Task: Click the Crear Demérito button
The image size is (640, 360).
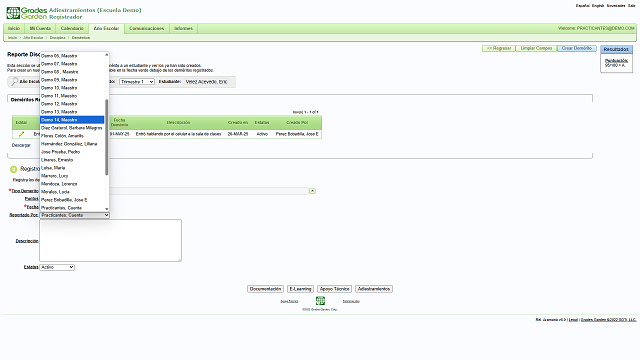Action: point(577,48)
